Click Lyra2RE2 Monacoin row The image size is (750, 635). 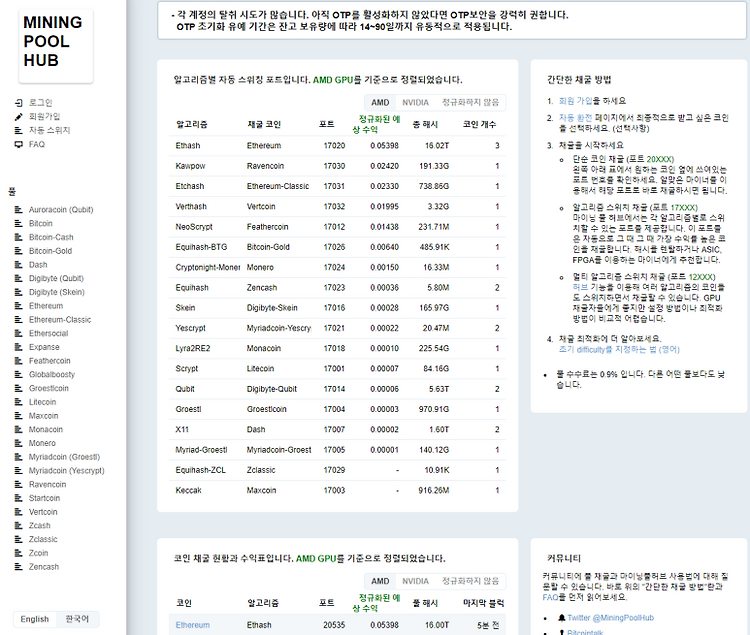[337, 349]
